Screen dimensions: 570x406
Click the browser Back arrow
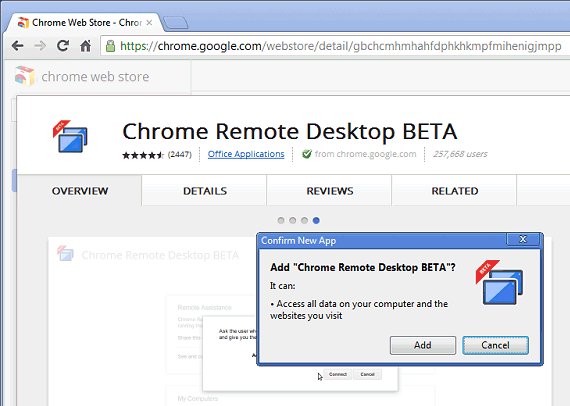17,46
